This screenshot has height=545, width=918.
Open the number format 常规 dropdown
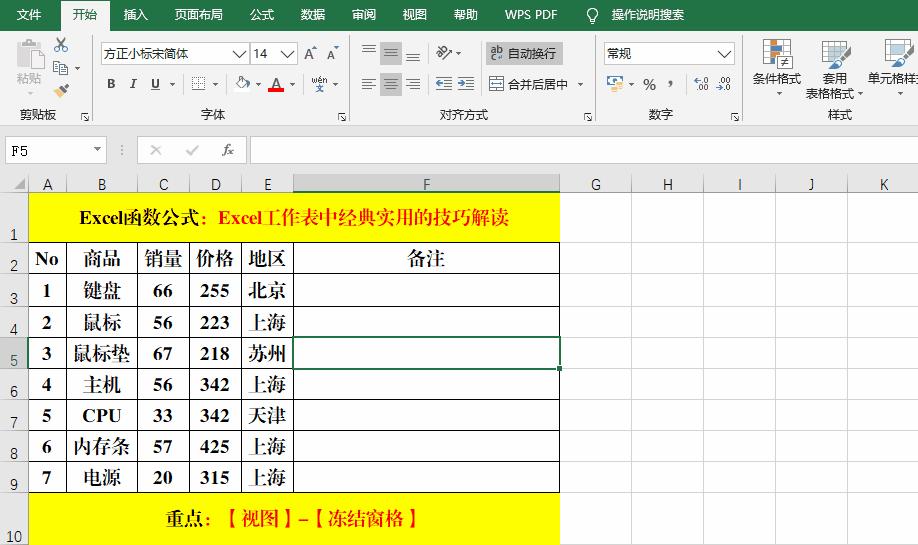724,54
